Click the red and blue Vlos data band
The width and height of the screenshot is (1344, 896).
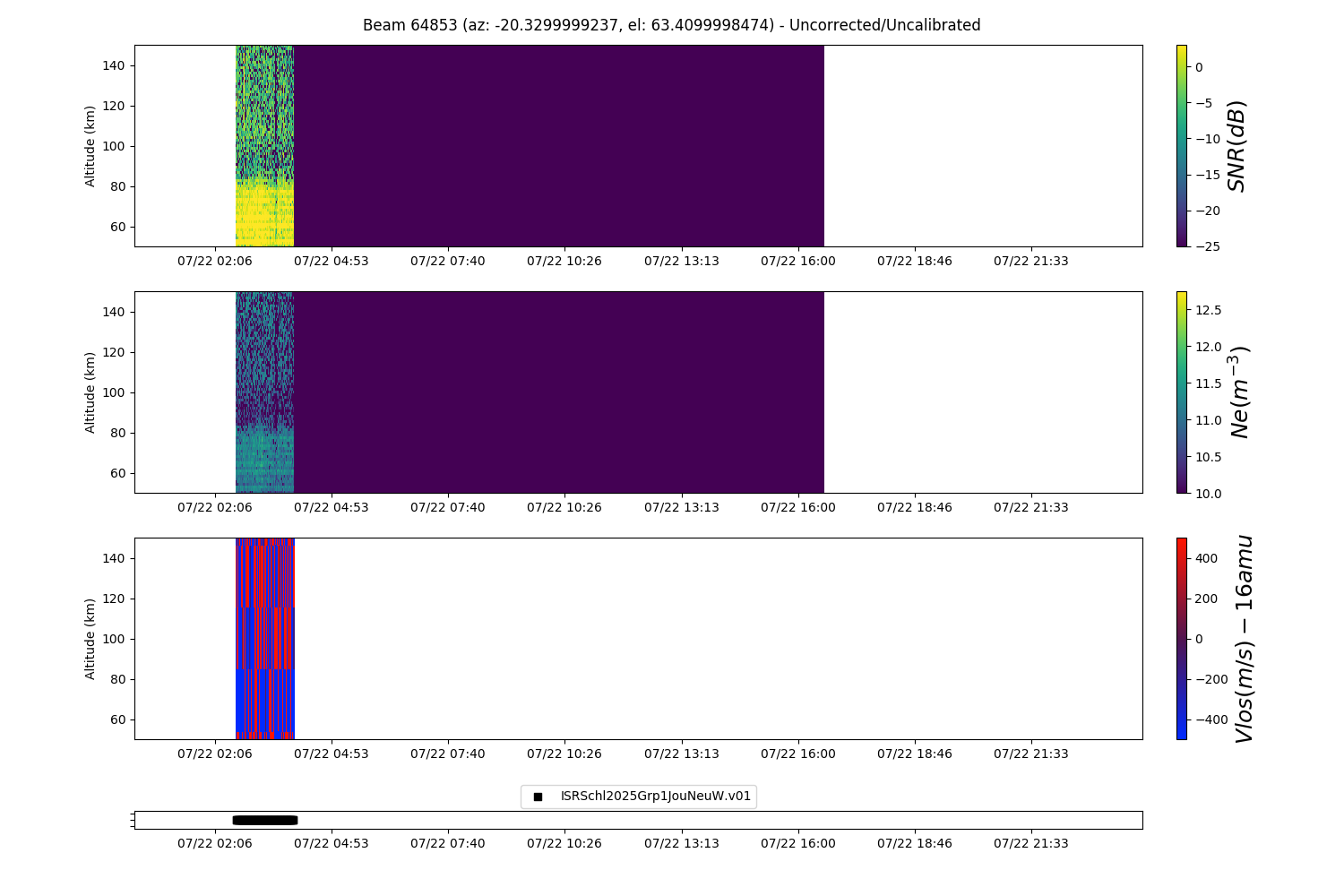[x=264, y=638]
